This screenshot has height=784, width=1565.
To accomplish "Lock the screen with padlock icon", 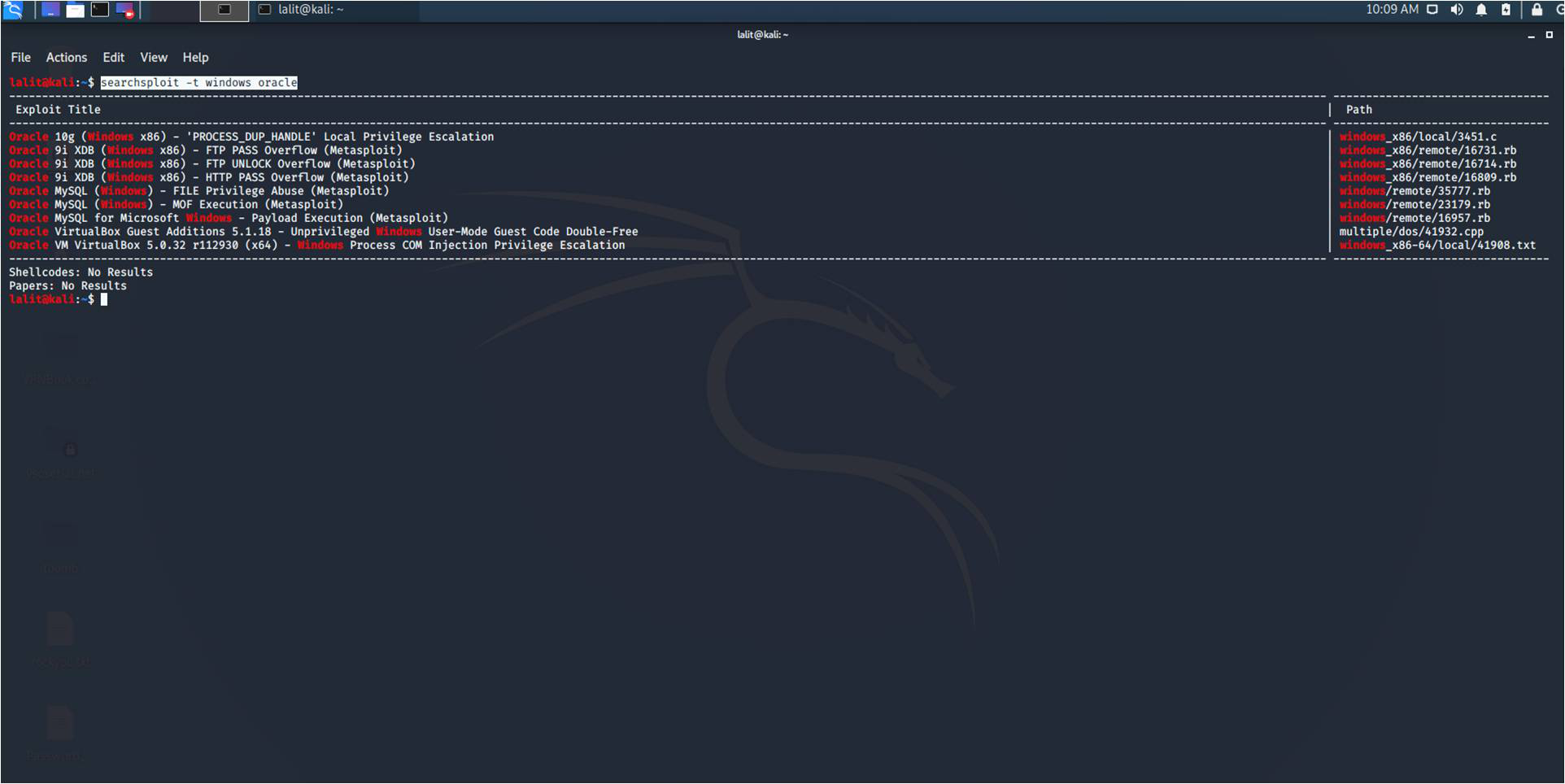I will click(x=1537, y=10).
